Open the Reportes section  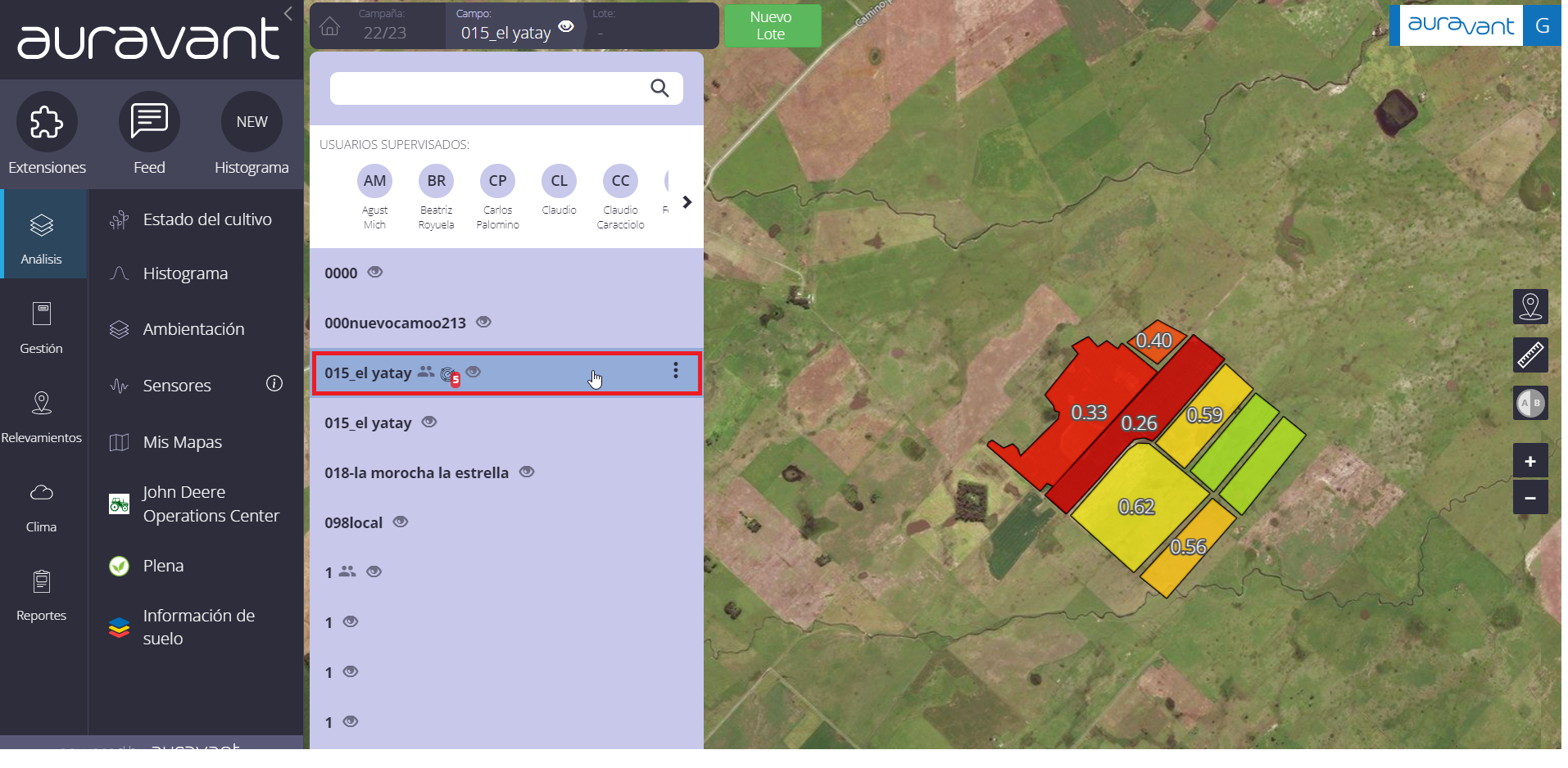pos(42,594)
